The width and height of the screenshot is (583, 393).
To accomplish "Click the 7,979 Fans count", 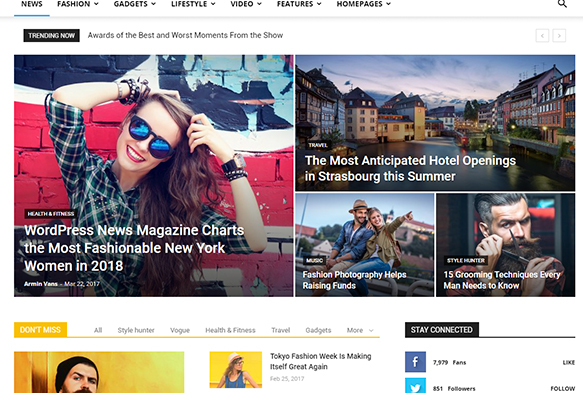I will [x=449, y=363].
